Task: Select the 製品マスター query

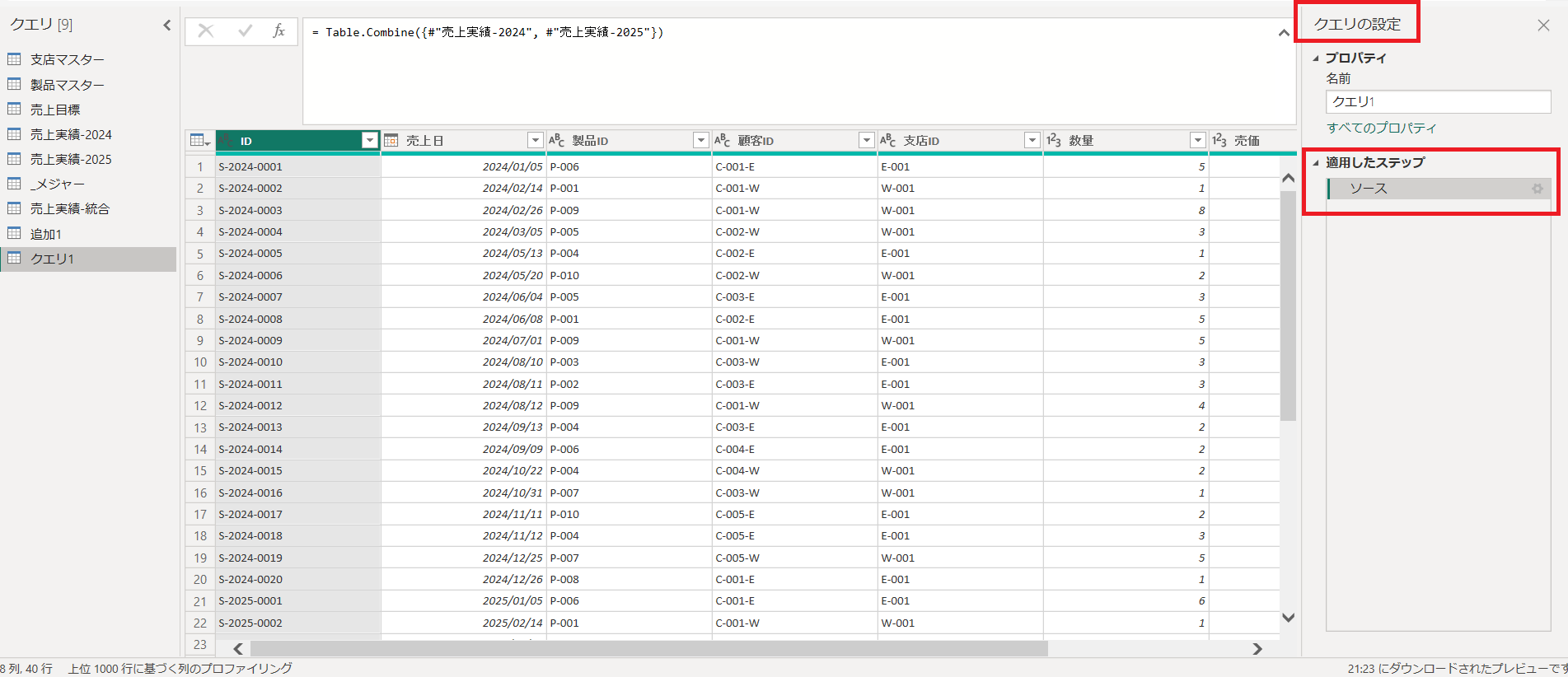Action: pos(67,85)
